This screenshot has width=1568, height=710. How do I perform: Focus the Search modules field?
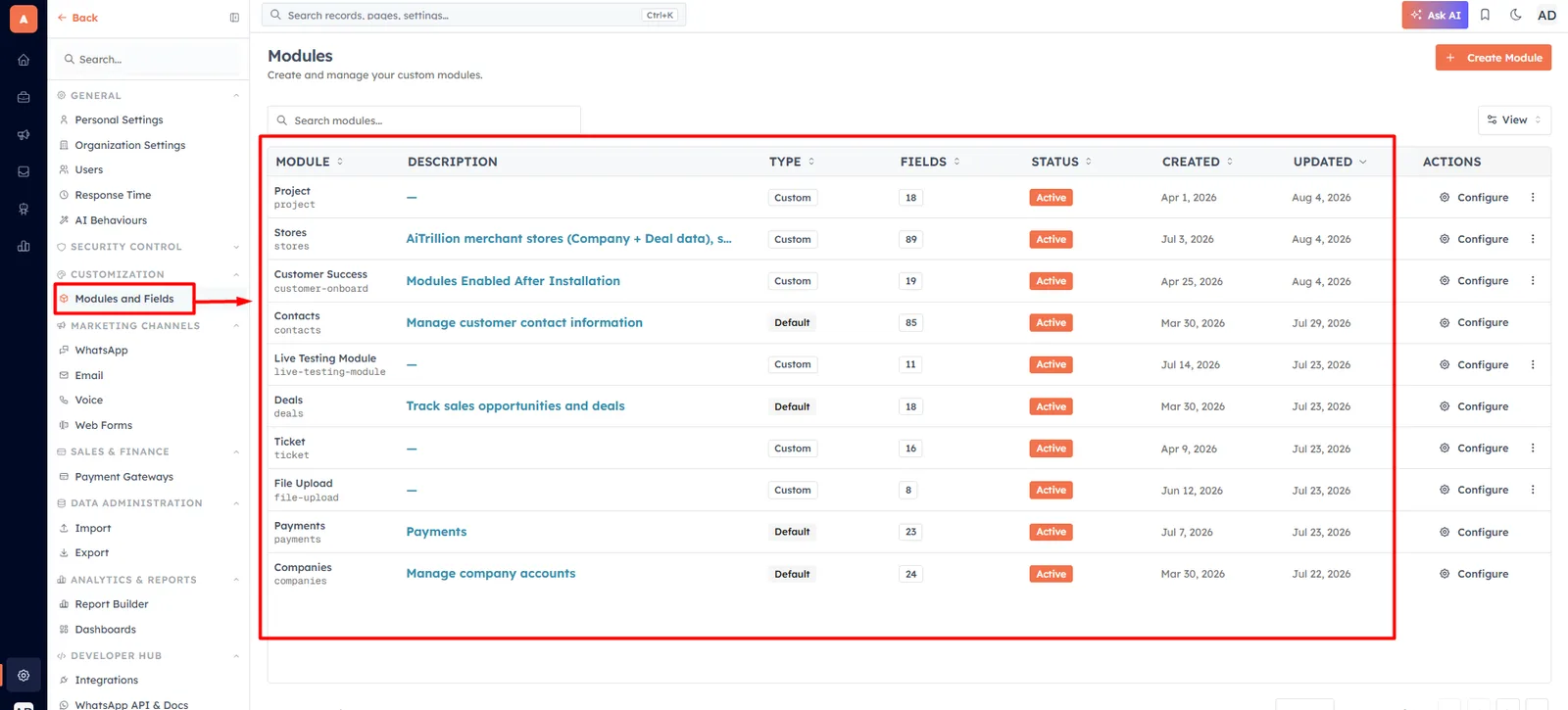pyautogui.click(x=424, y=120)
